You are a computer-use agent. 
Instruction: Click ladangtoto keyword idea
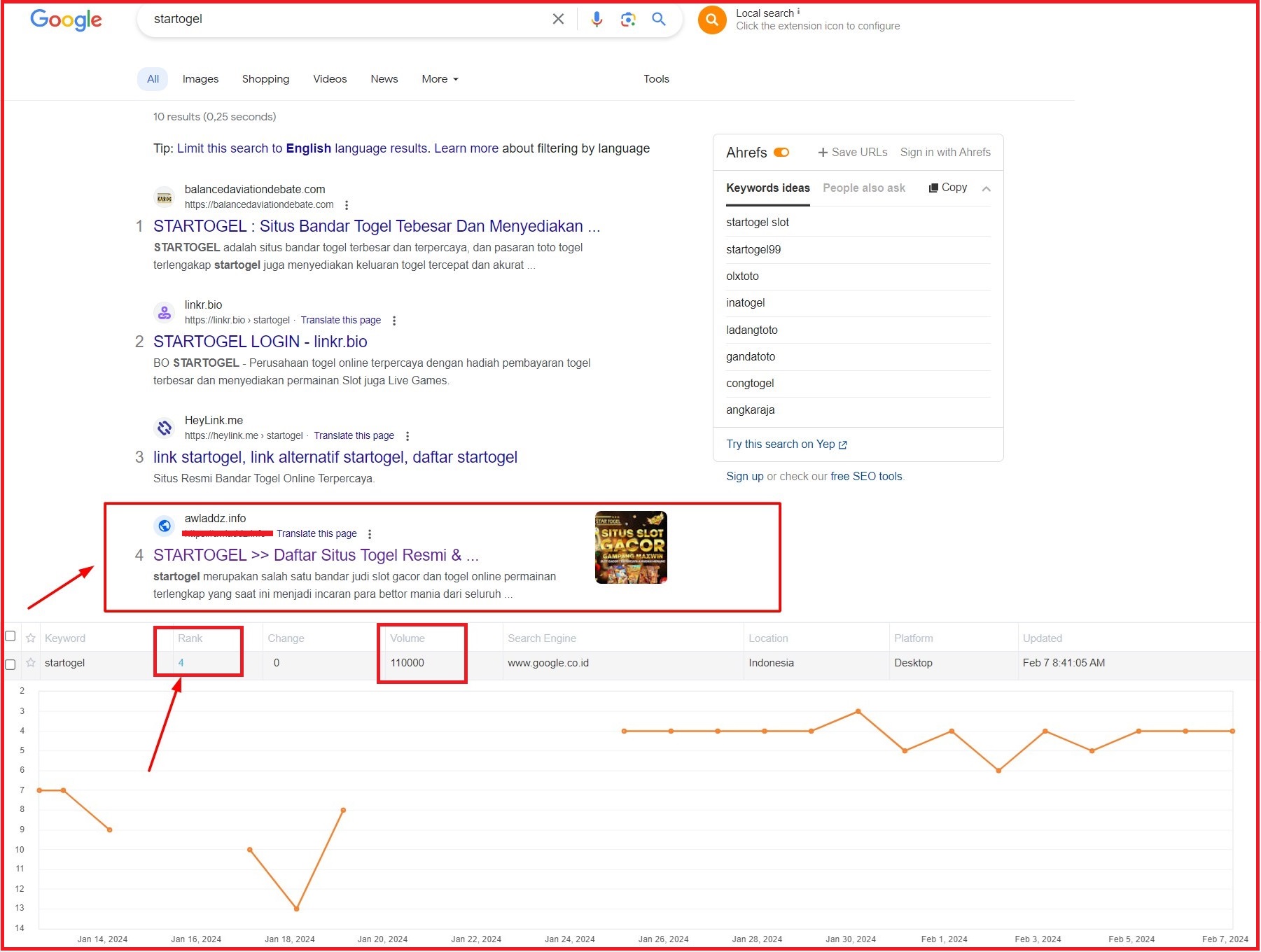click(x=752, y=330)
